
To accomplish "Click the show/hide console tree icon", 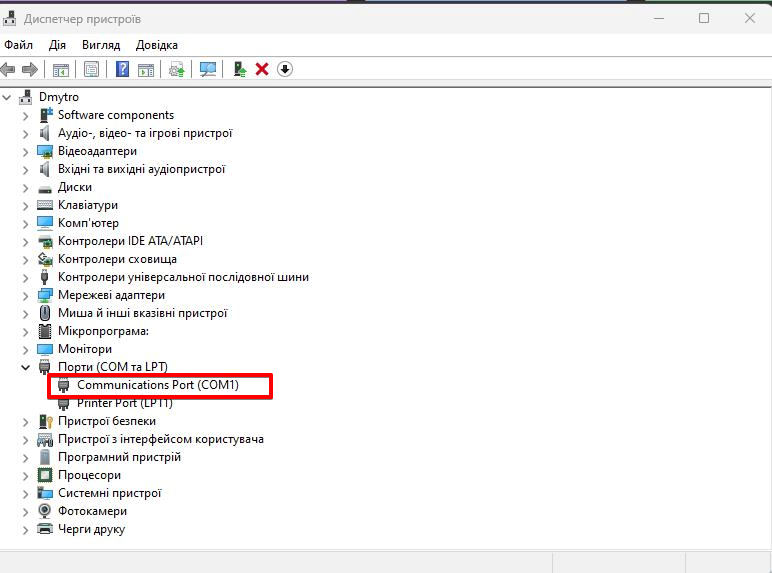I will [x=61, y=69].
